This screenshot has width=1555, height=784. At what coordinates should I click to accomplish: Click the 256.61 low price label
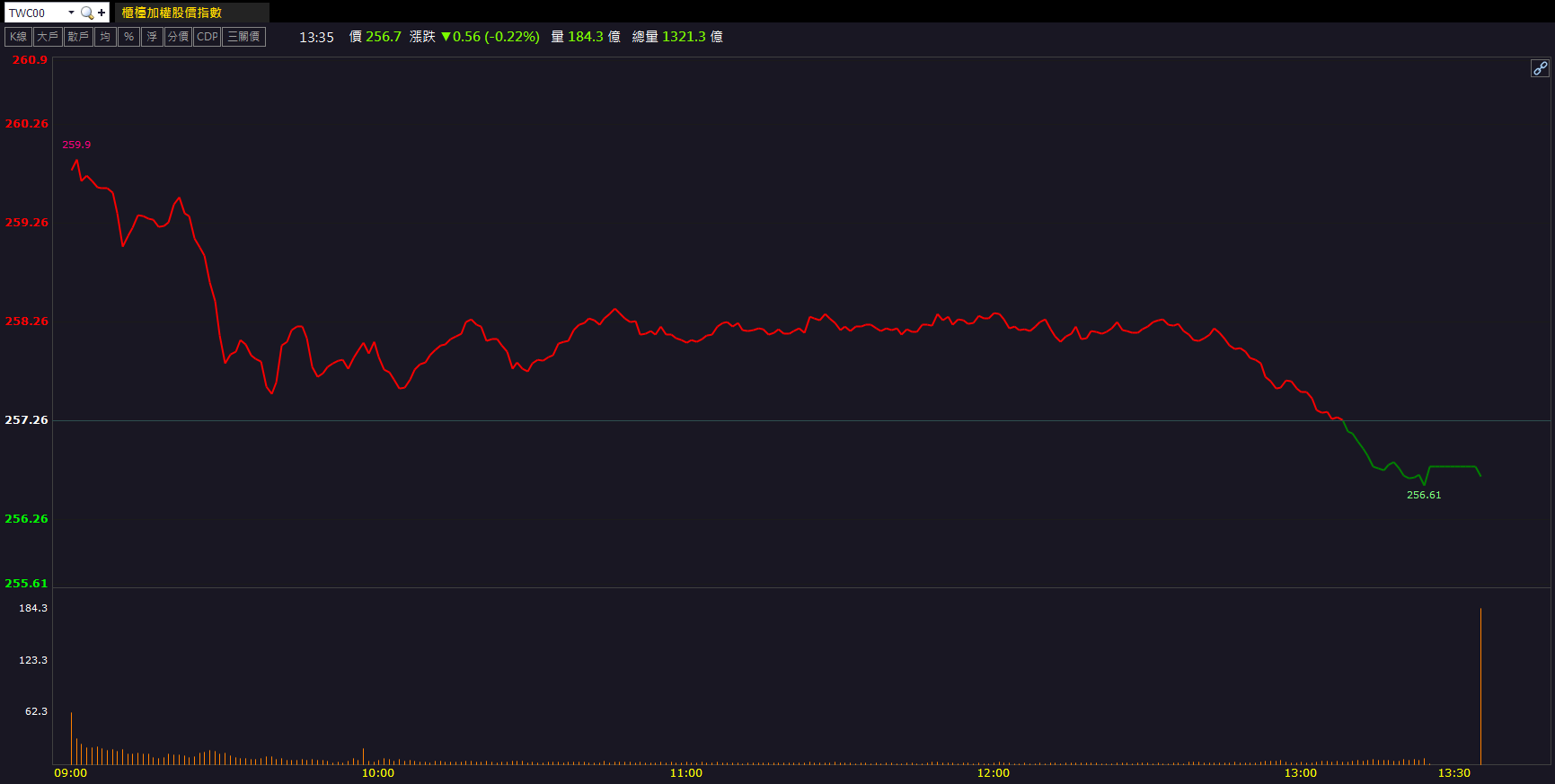(x=1423, y=495)
